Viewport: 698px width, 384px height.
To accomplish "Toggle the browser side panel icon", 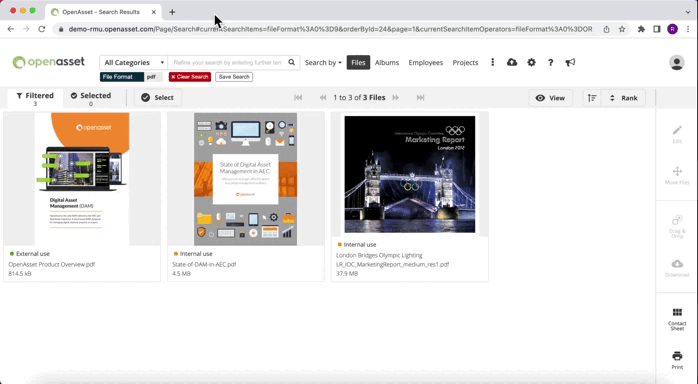I will (657, 29).
